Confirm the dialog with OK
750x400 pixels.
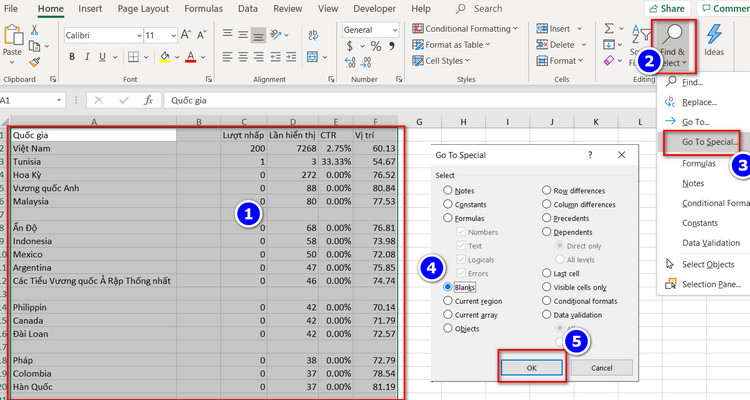pyautogui.click(x=531, y=368)
